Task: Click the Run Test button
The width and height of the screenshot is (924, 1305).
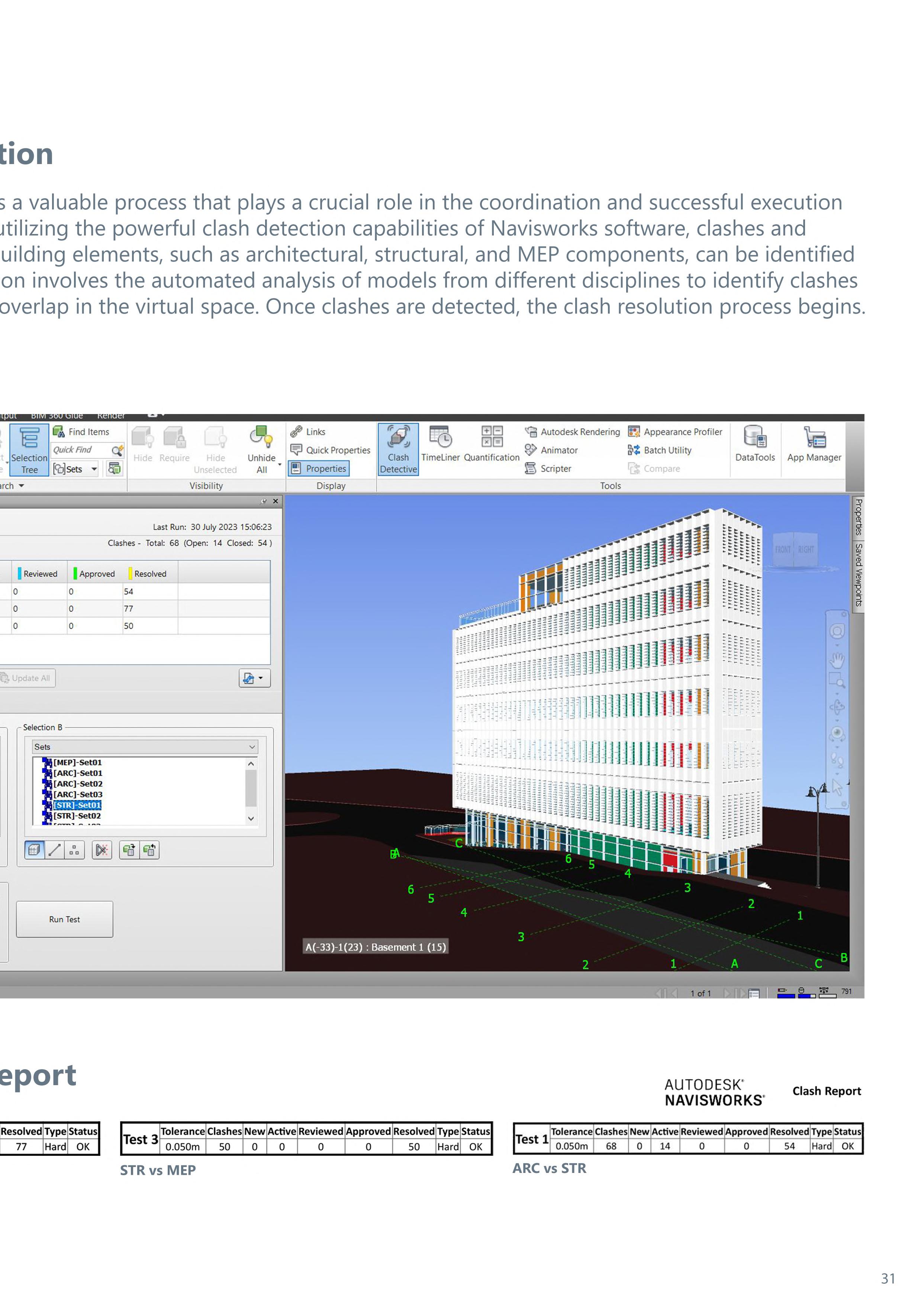Action: (64, 919)
